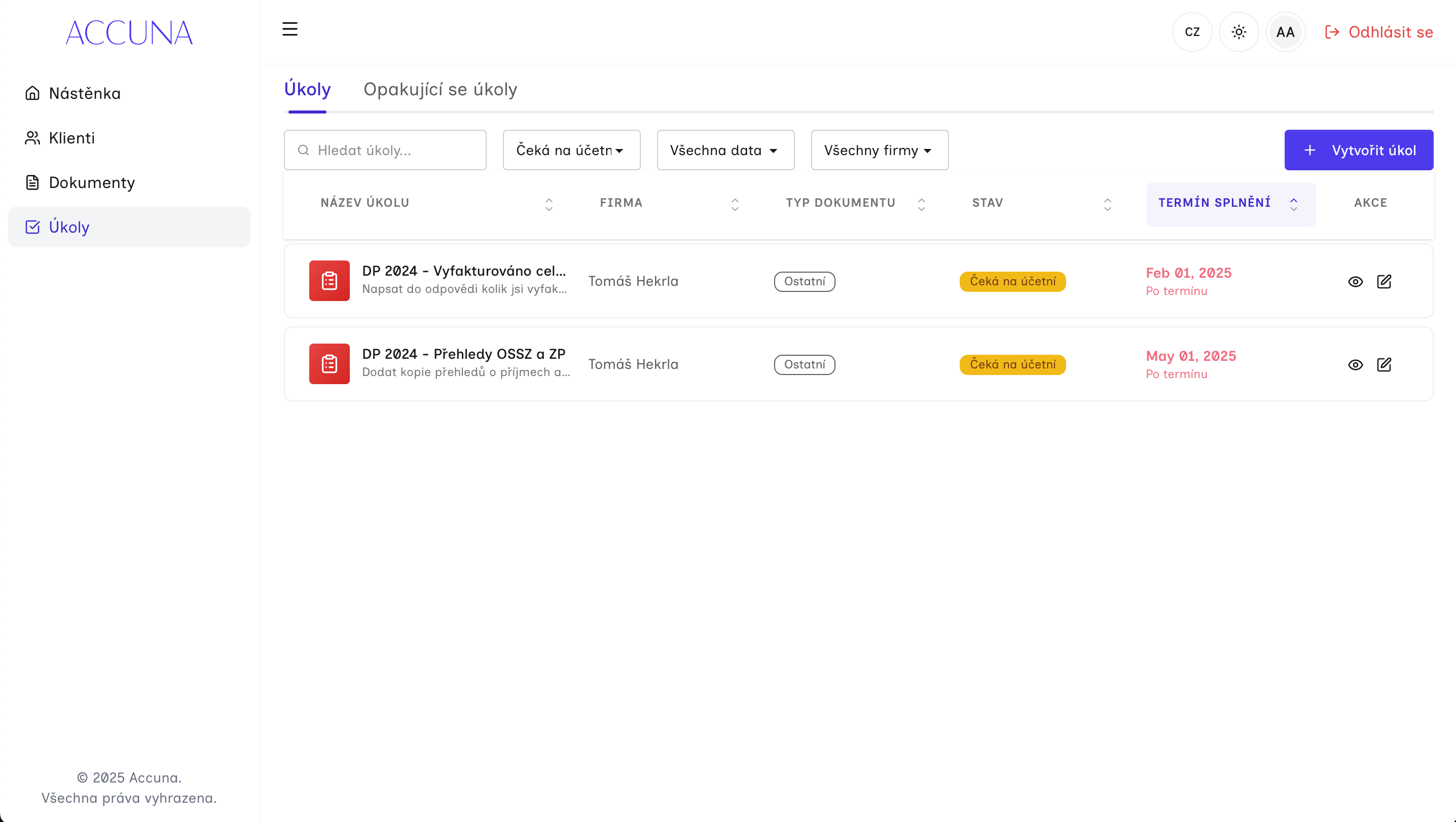View the Přehledy OSSZ task with eye icon

pos(1355,364)
